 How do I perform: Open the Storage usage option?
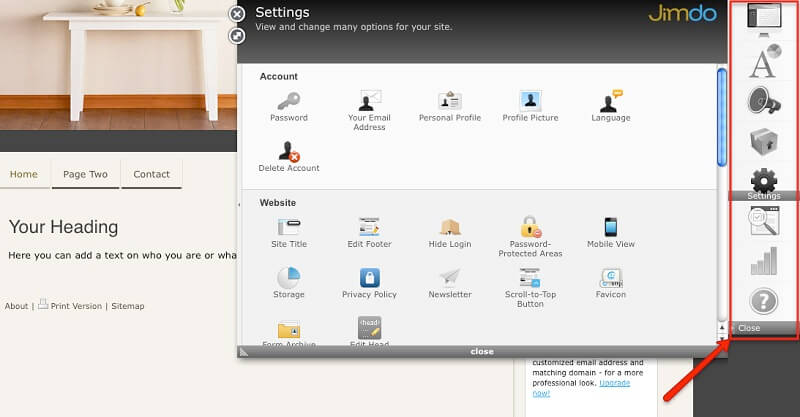[289, 283]
